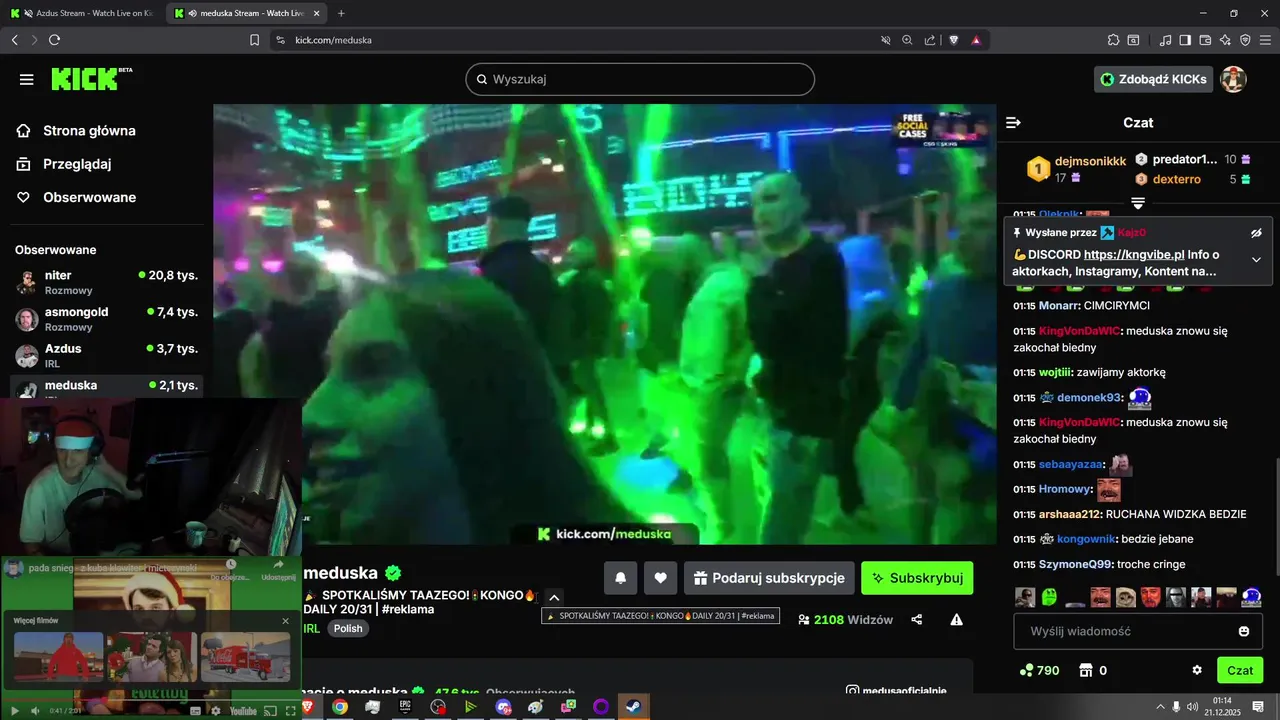This screenshot has height=720, width=1280.
Task: Open YouTube mini player settings gear
Action: pos(216,711)
